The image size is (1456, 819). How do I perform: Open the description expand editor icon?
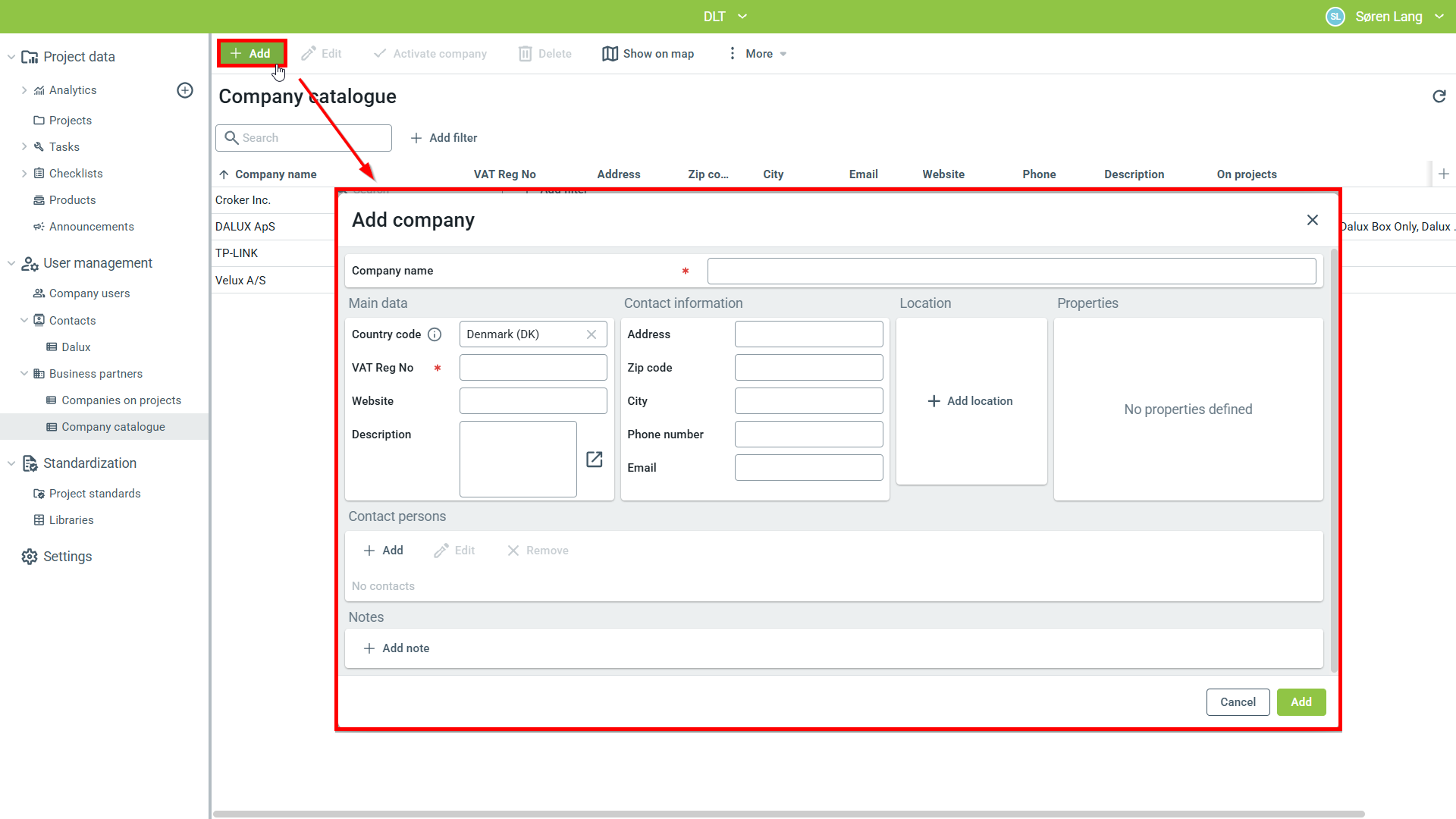(x=595, y=460)
